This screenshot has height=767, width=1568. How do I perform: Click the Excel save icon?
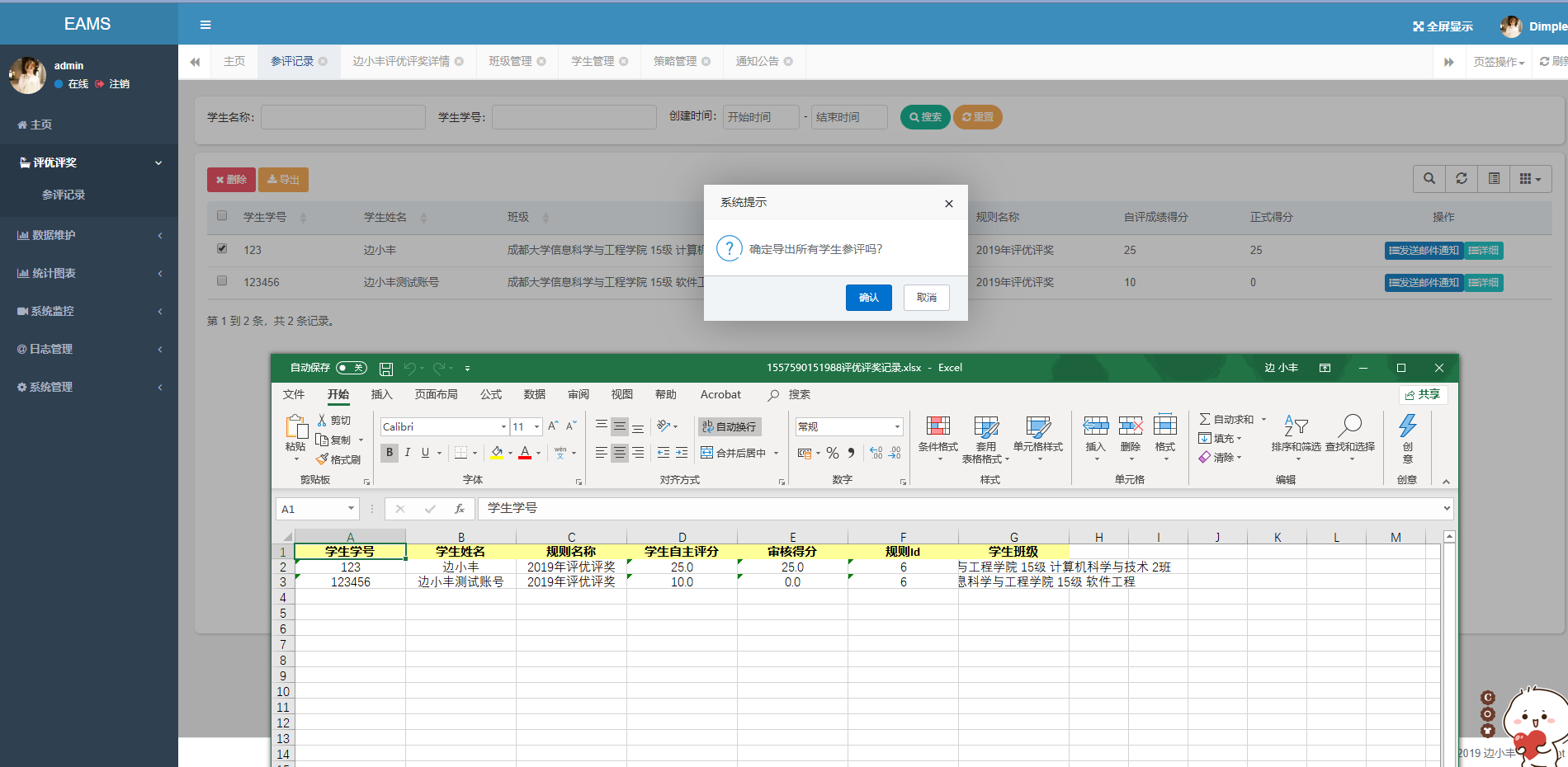[x=385, y=369]
